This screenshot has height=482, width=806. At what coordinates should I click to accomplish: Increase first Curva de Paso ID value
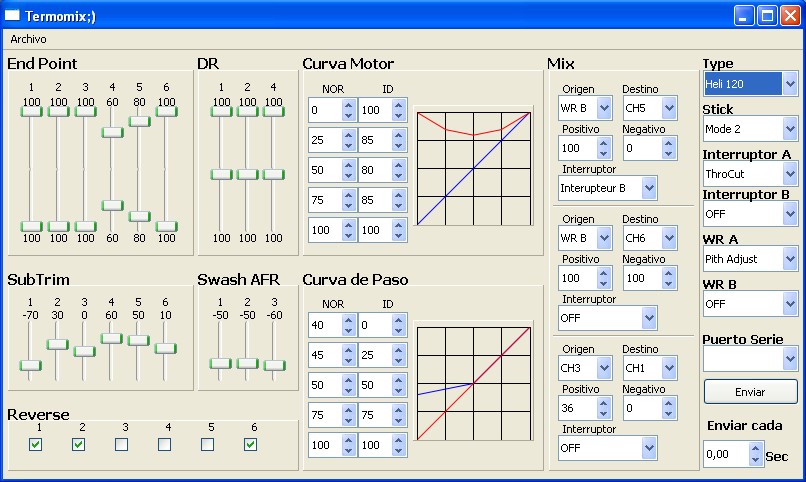coord(398,320)
